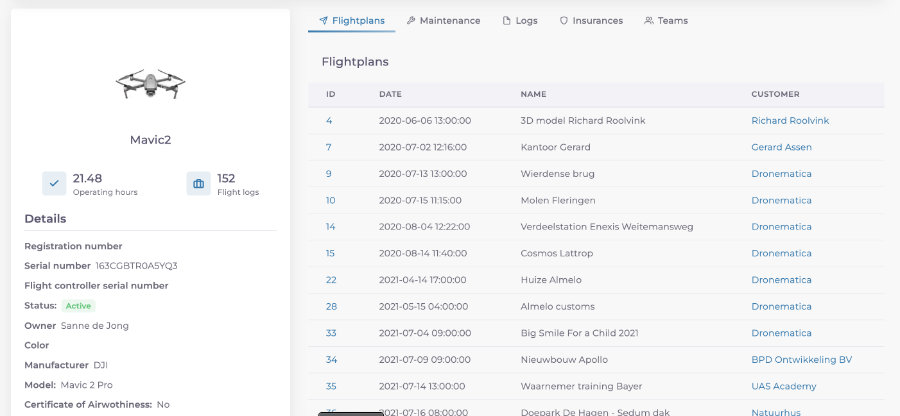This screenshot has width=900, height=416.
Task: Open the Teams tab
Action: [x=666, y=21]
